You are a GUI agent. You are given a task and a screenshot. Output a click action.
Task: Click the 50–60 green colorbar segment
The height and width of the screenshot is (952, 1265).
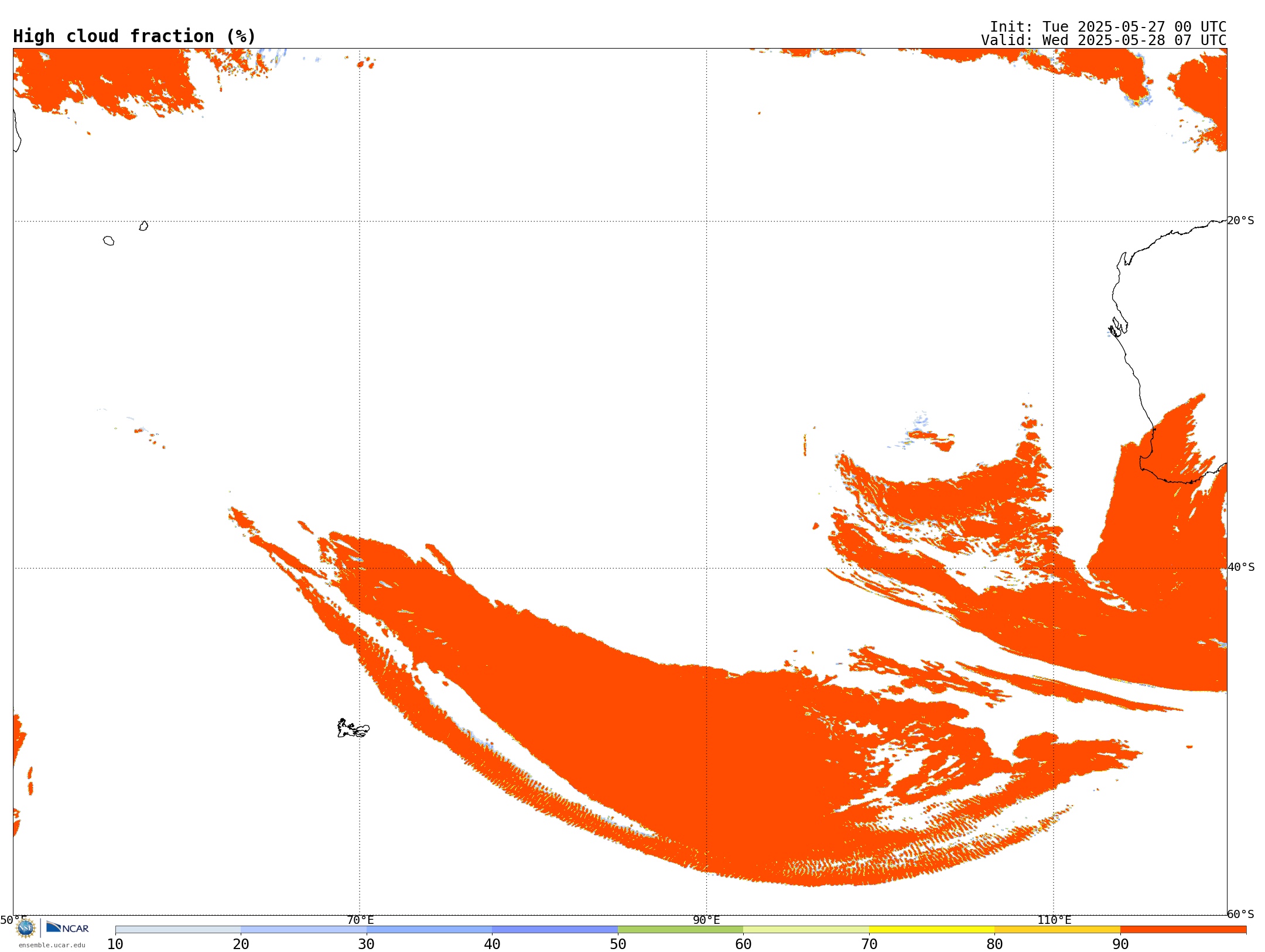(681, 930)
